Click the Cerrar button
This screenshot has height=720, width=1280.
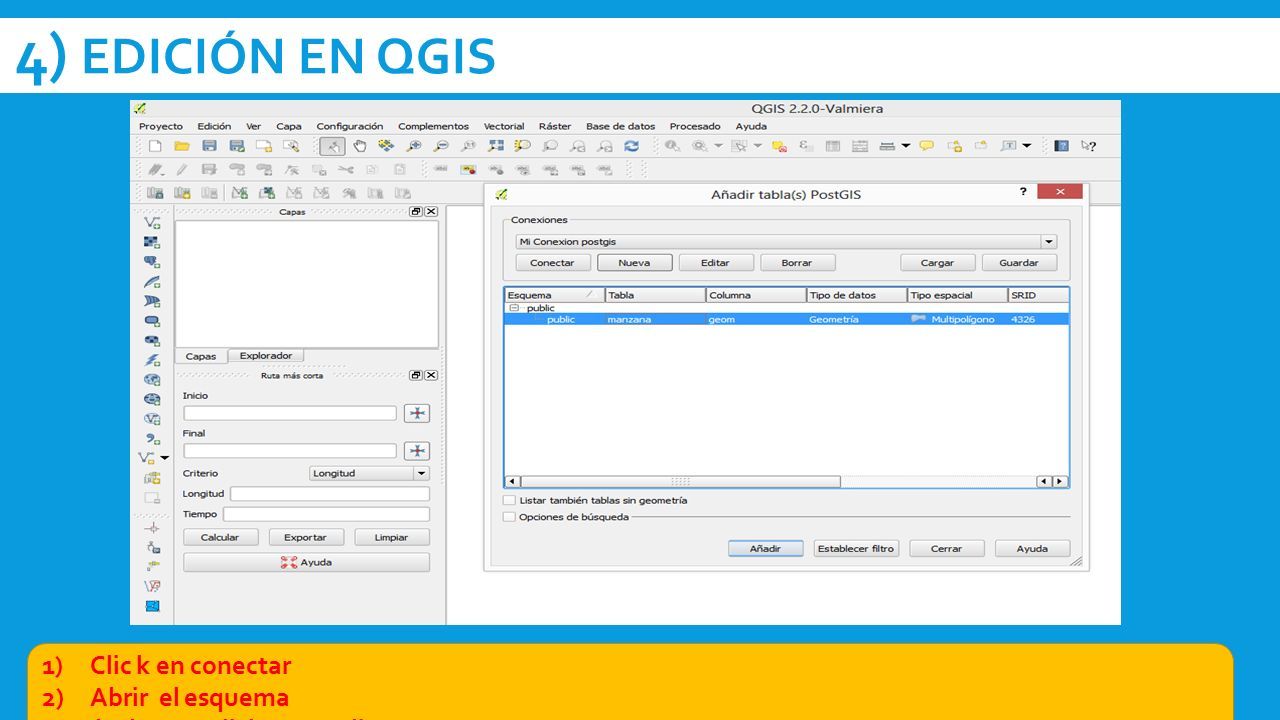946,548
